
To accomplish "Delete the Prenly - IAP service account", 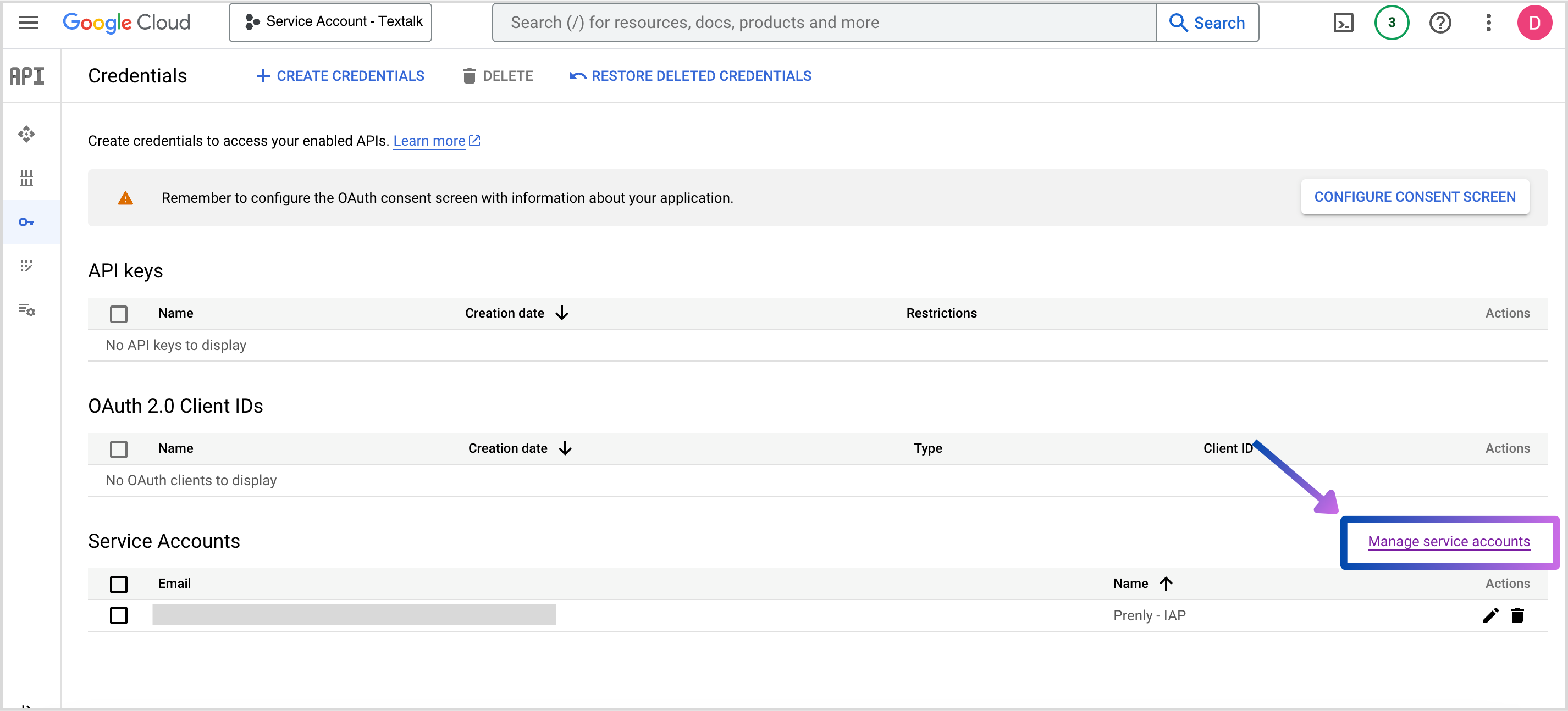I will 1517,615.
